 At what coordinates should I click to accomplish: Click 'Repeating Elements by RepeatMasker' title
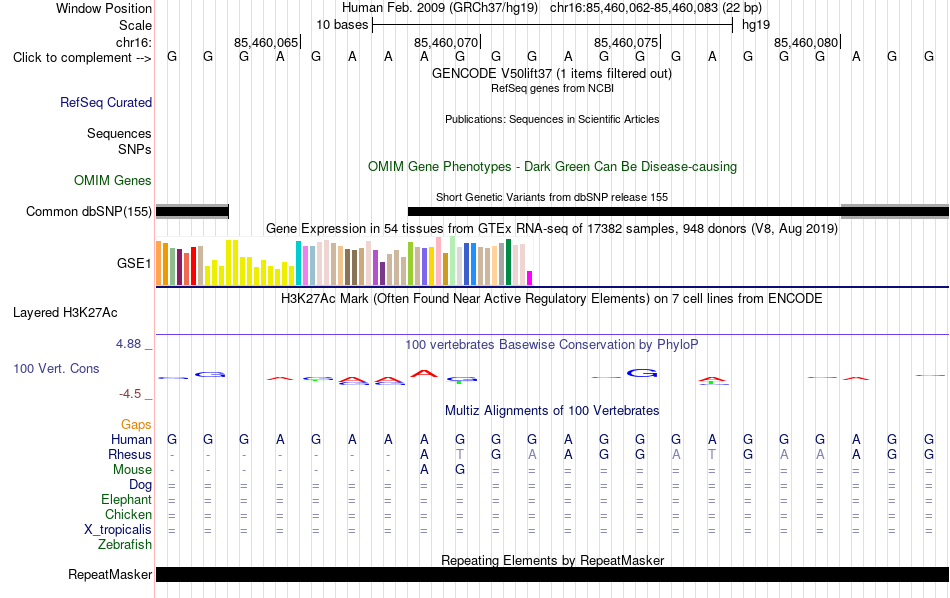pyautogui.click(x=553, y=560)
